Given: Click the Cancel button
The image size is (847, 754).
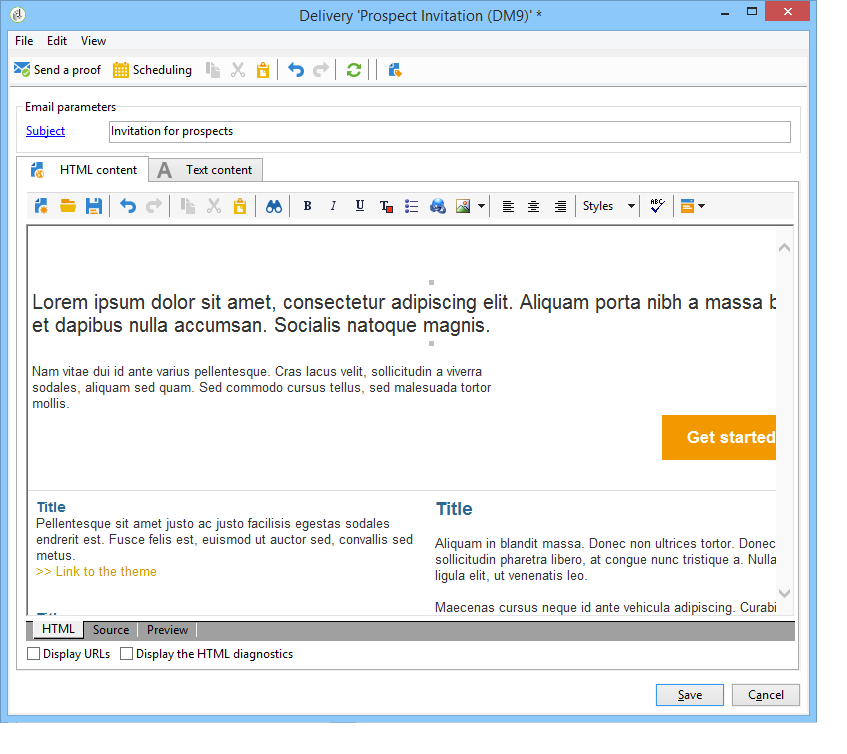Looking at the screenshot, I should click(765, 695).
